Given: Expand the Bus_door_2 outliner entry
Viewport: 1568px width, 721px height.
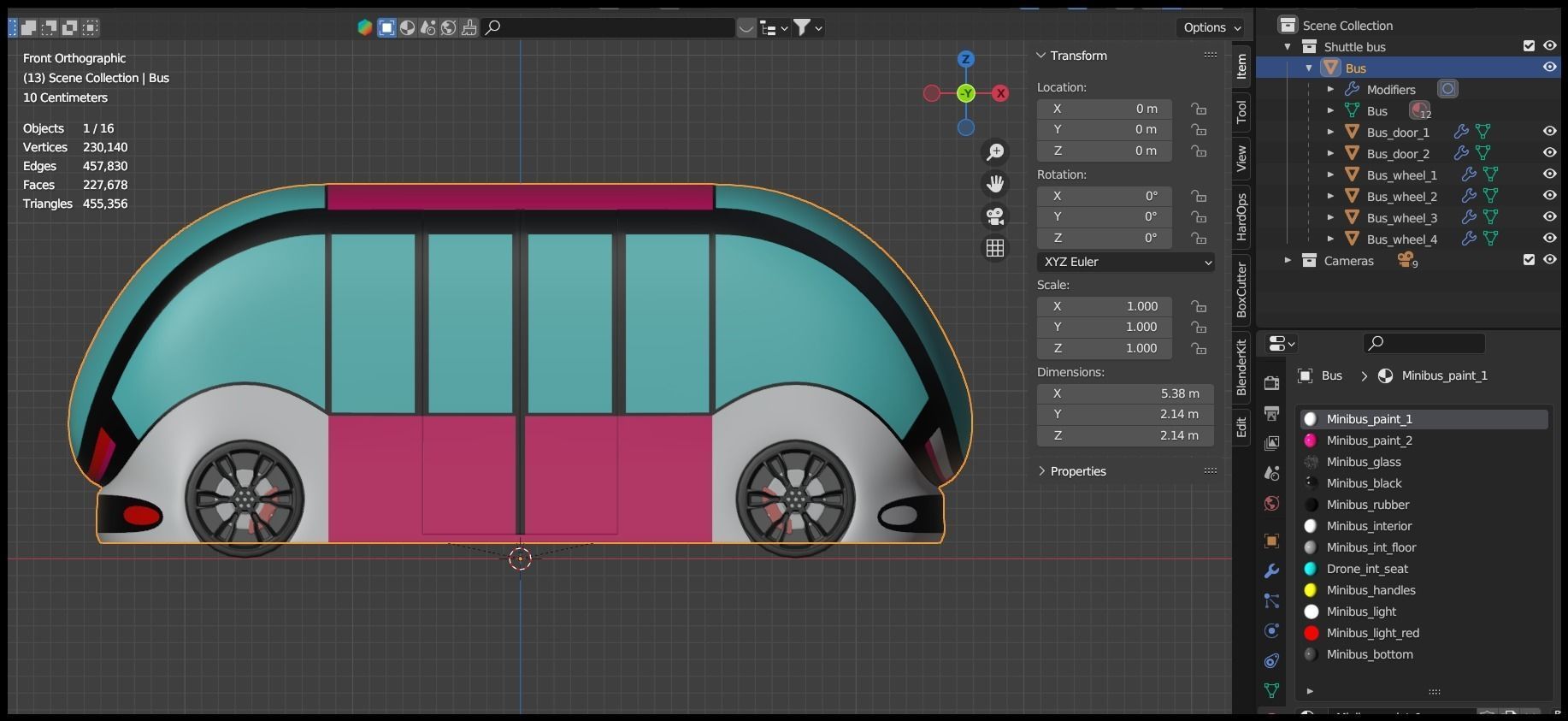Looking at the screenshot, I should click(x=1330, y=154).
